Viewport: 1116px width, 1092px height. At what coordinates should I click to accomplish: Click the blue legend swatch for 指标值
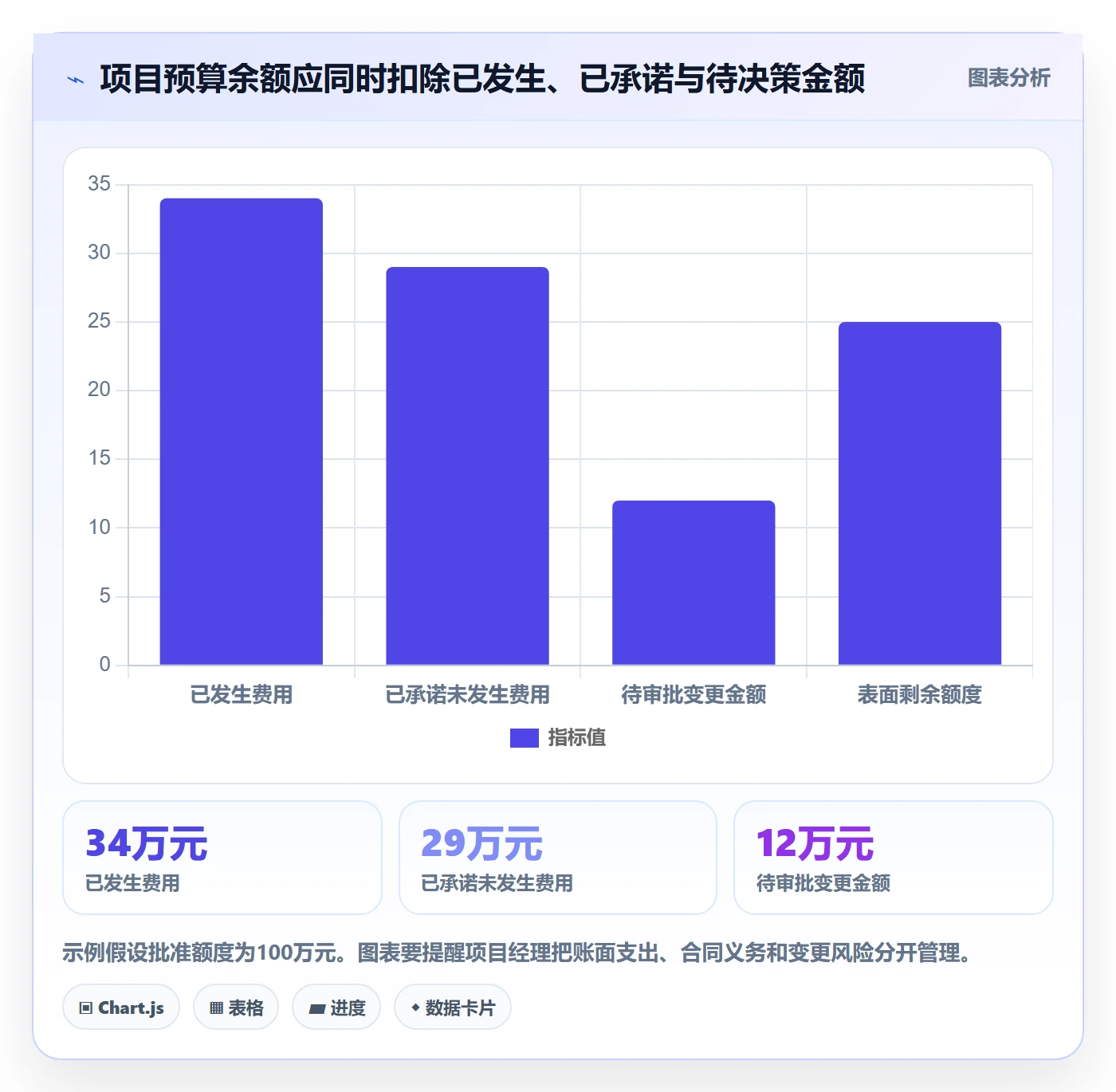525,738
